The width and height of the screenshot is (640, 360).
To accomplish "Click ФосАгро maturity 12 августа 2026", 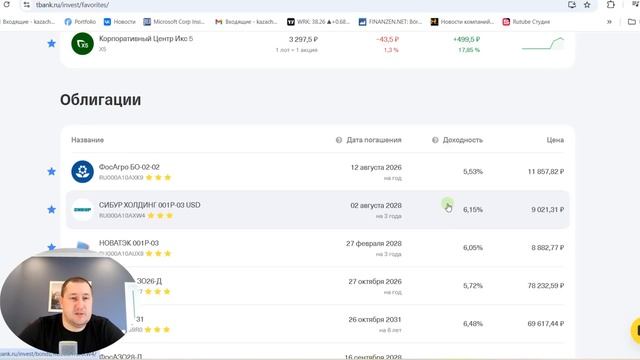I will tap(376, 167).
